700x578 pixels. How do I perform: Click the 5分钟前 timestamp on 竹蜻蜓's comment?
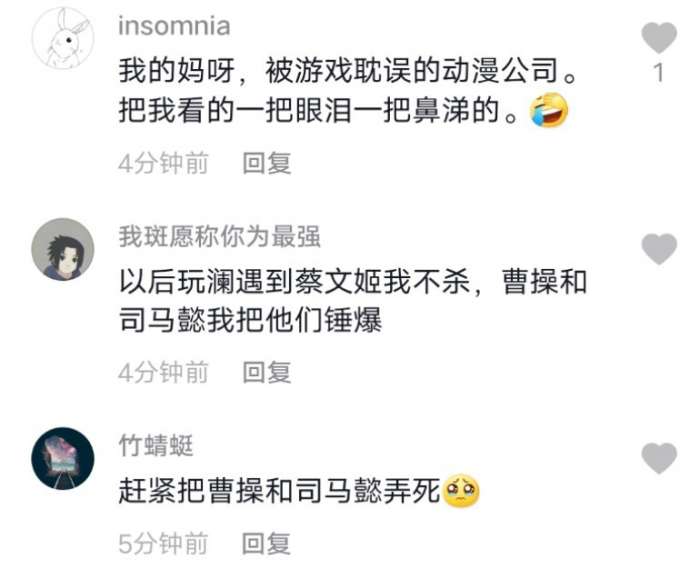coord(163,543)
